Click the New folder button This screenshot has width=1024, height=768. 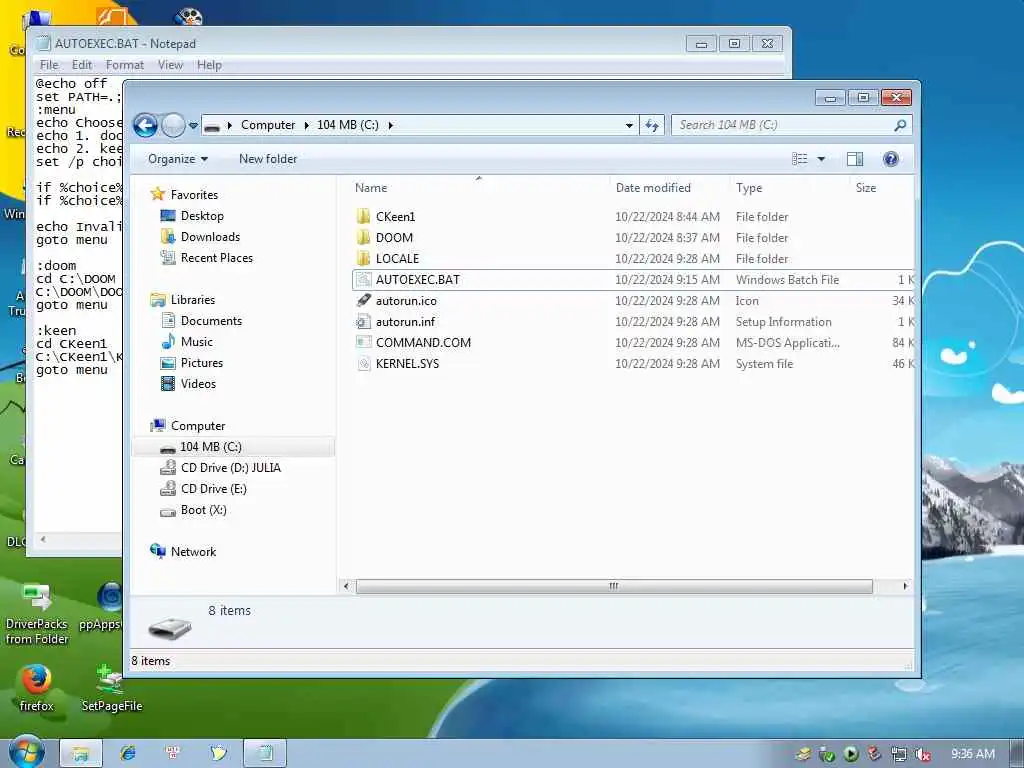(x=268, y=159)
